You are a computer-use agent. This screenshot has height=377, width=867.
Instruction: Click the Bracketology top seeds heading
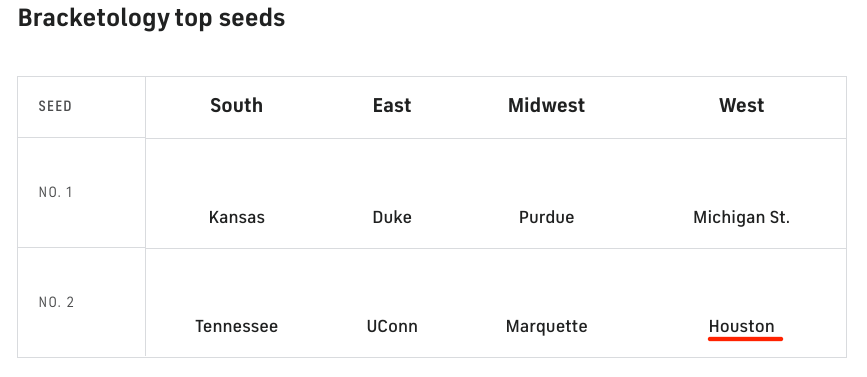[152, 18]
